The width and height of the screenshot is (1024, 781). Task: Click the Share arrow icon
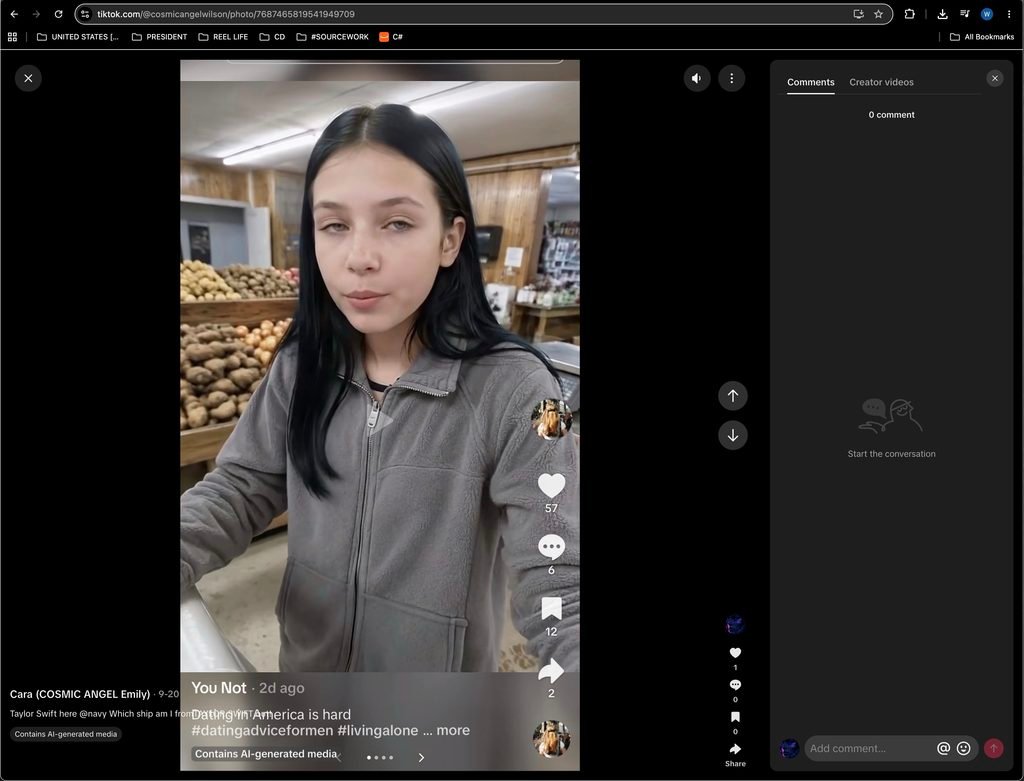tap(735, 748)
